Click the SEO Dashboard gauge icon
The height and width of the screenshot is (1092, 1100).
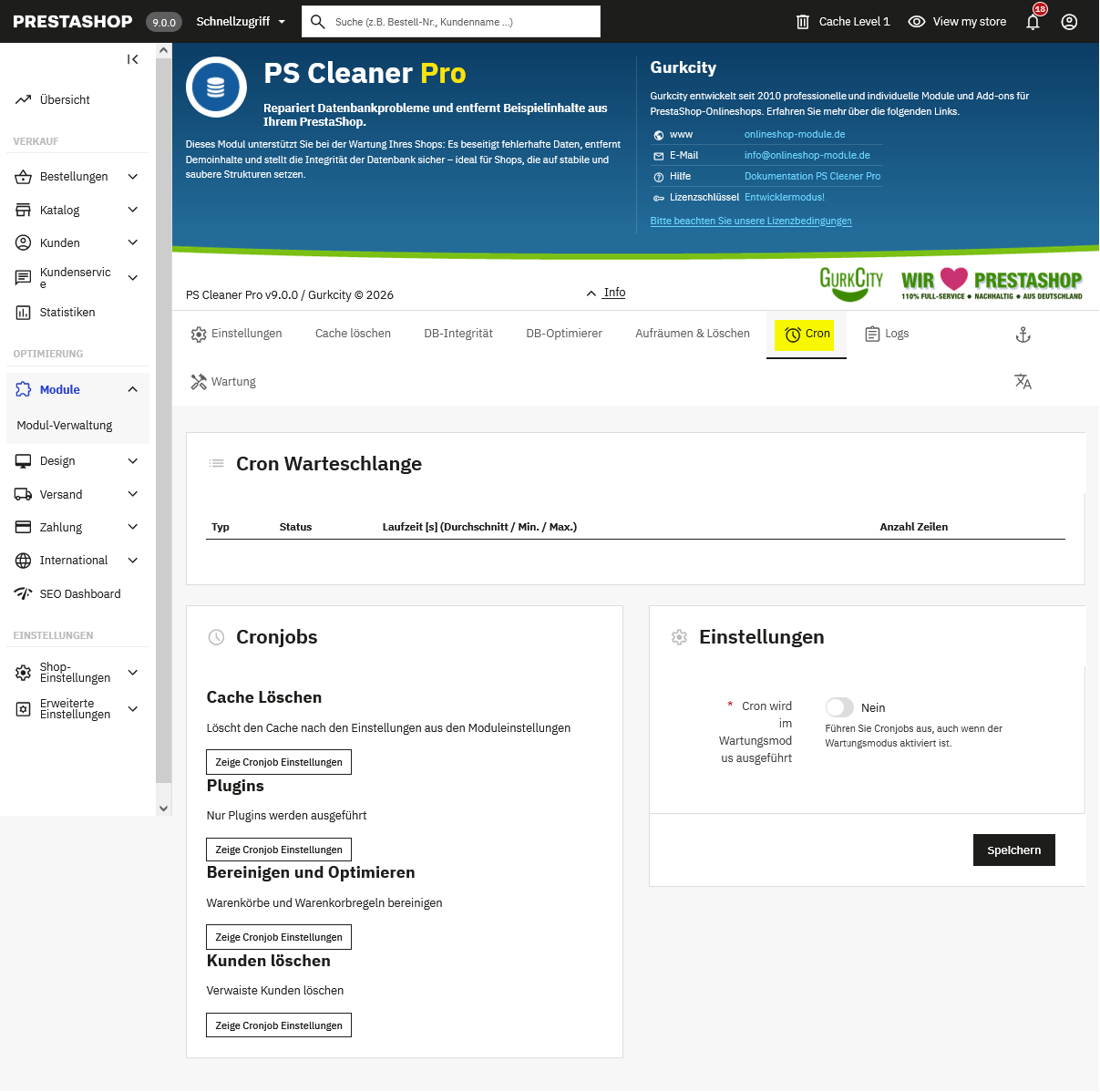tap(24, 594)
